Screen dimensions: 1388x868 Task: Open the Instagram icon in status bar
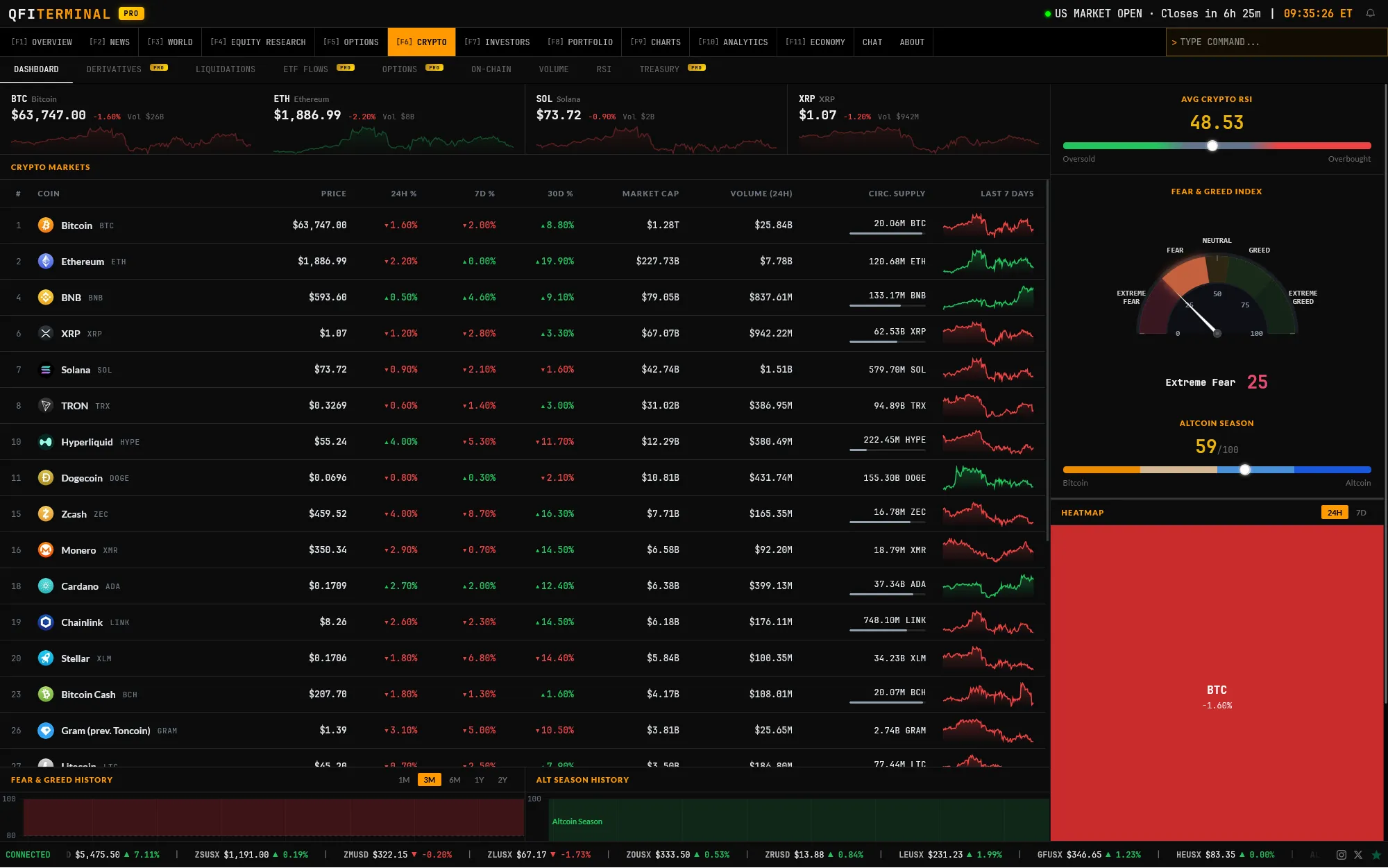tap(1342, 855)
